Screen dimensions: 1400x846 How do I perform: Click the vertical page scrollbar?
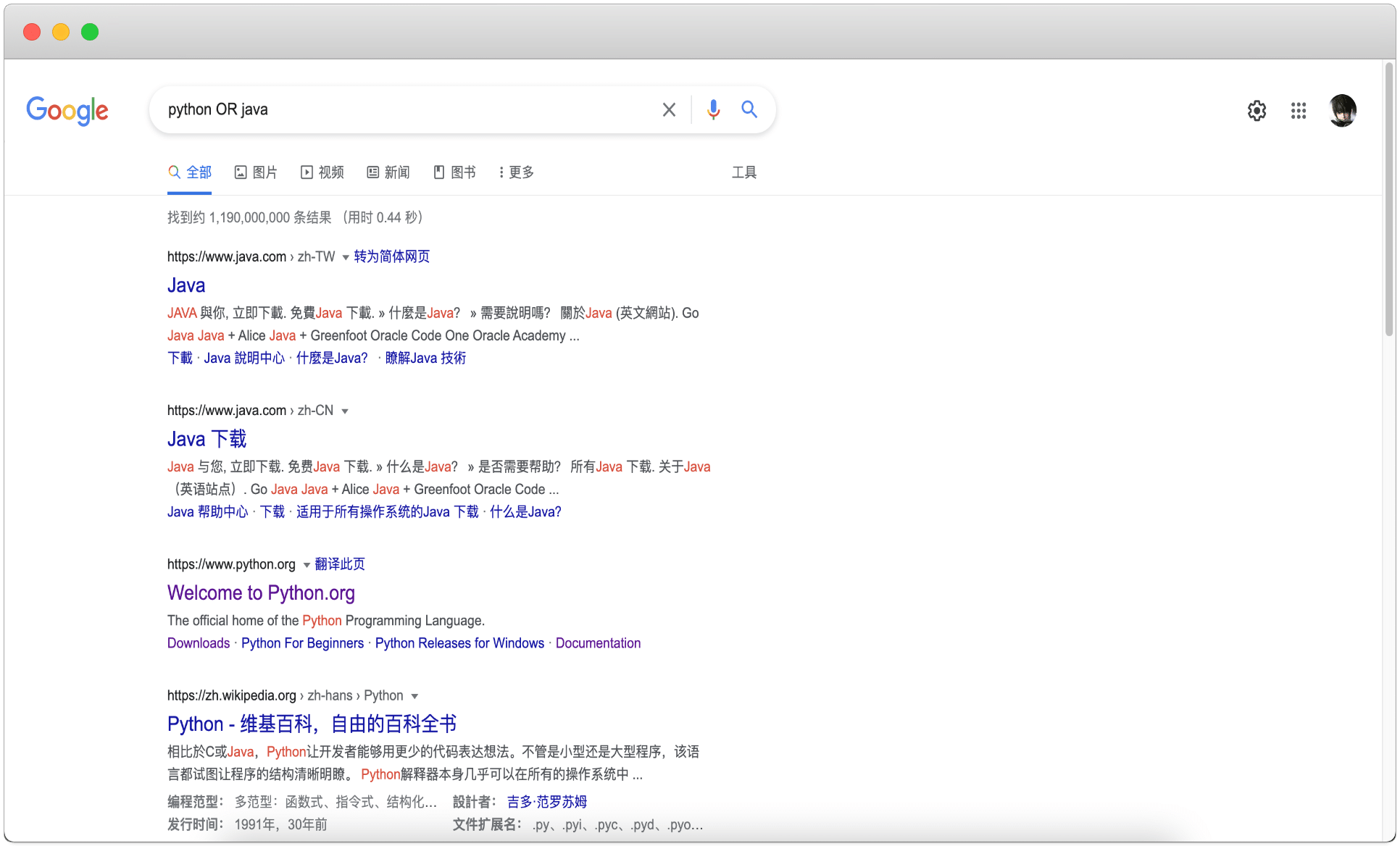tap(1388, 199)
